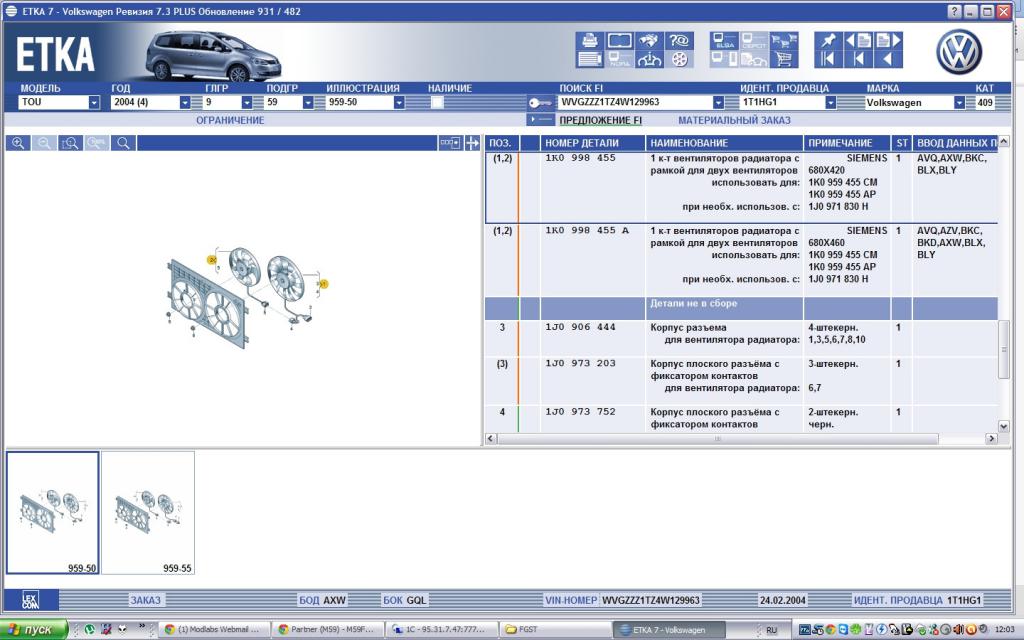Open the пуск Start button

34,630
